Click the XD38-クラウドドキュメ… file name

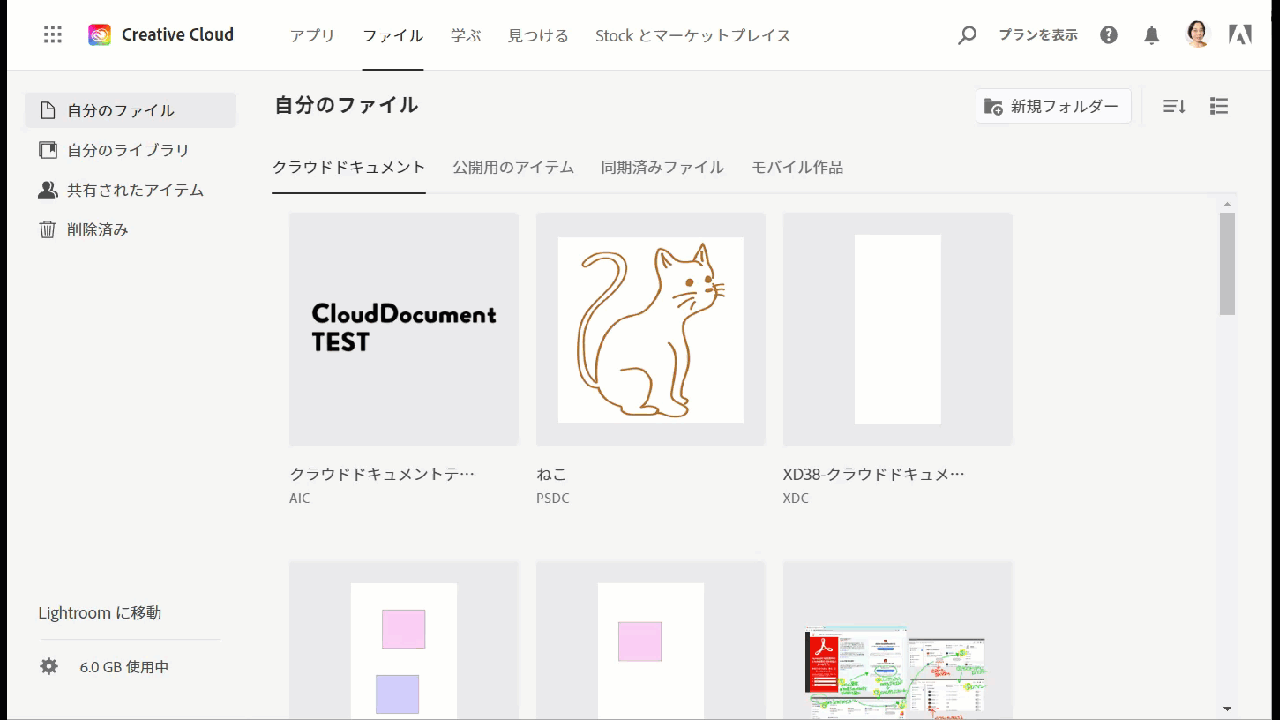click(874, 474)
